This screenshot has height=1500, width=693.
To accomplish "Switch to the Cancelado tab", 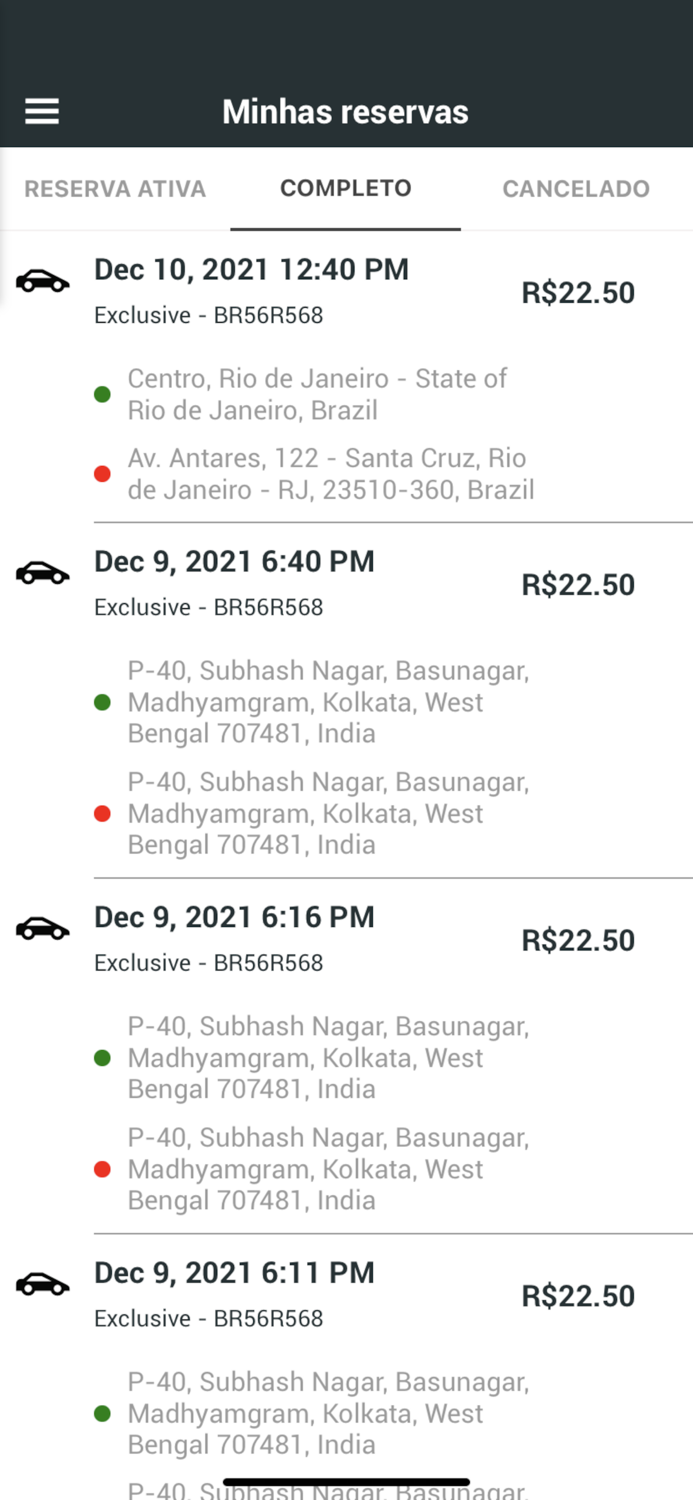I will point(576,189).
